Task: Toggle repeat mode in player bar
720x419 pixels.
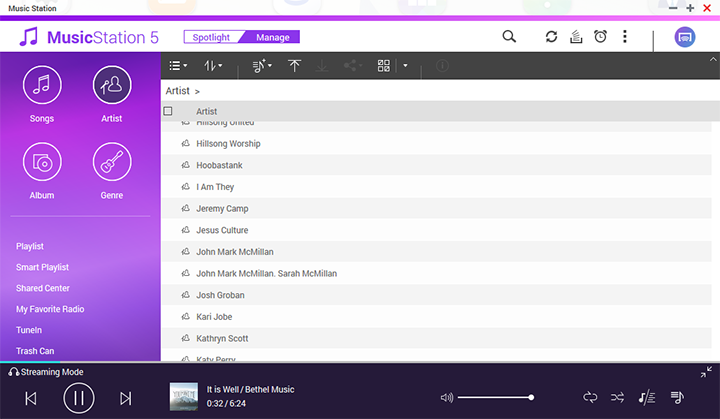Action: (x=590, y=397)
